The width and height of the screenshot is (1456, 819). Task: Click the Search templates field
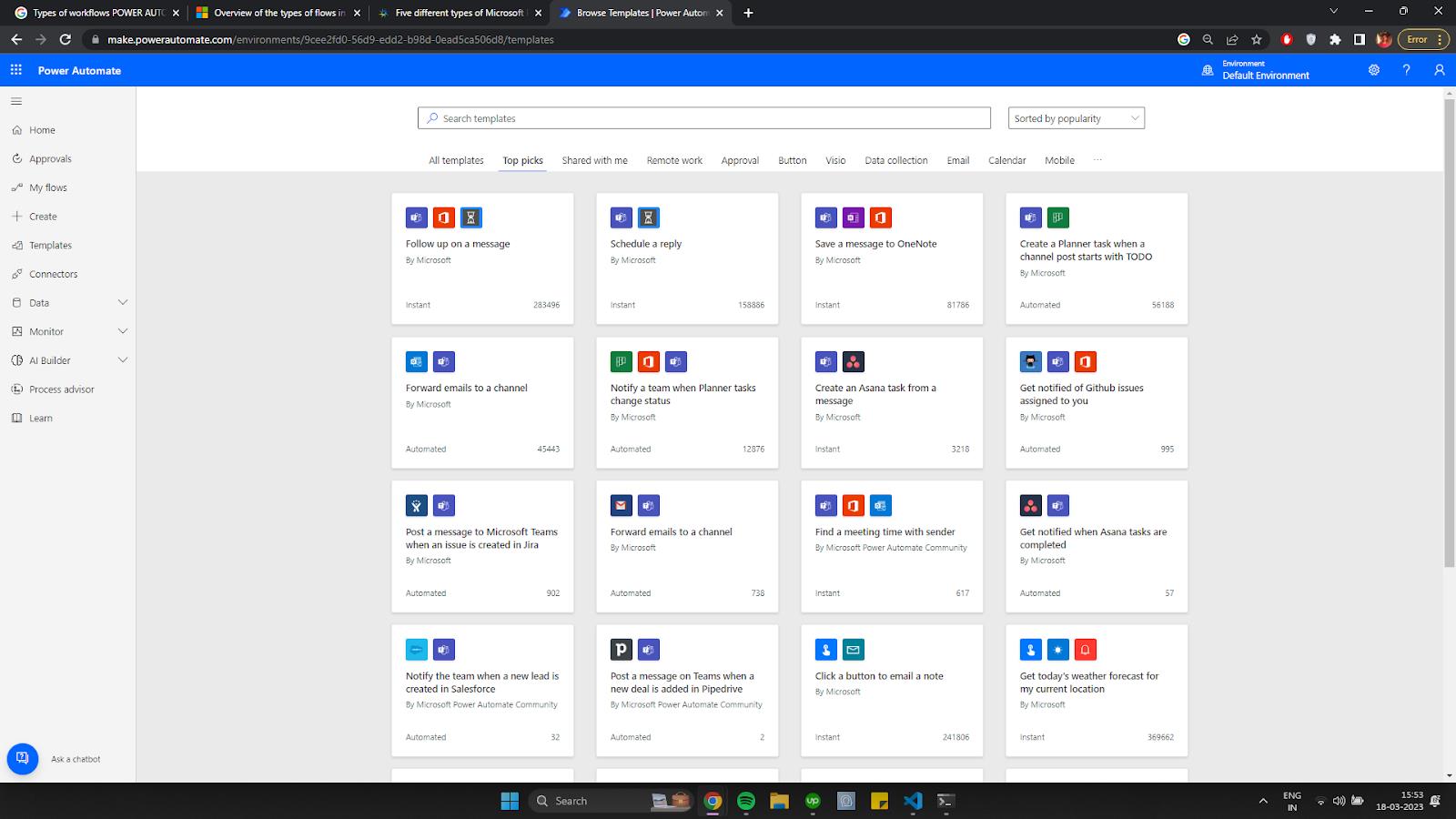(704, 118)
